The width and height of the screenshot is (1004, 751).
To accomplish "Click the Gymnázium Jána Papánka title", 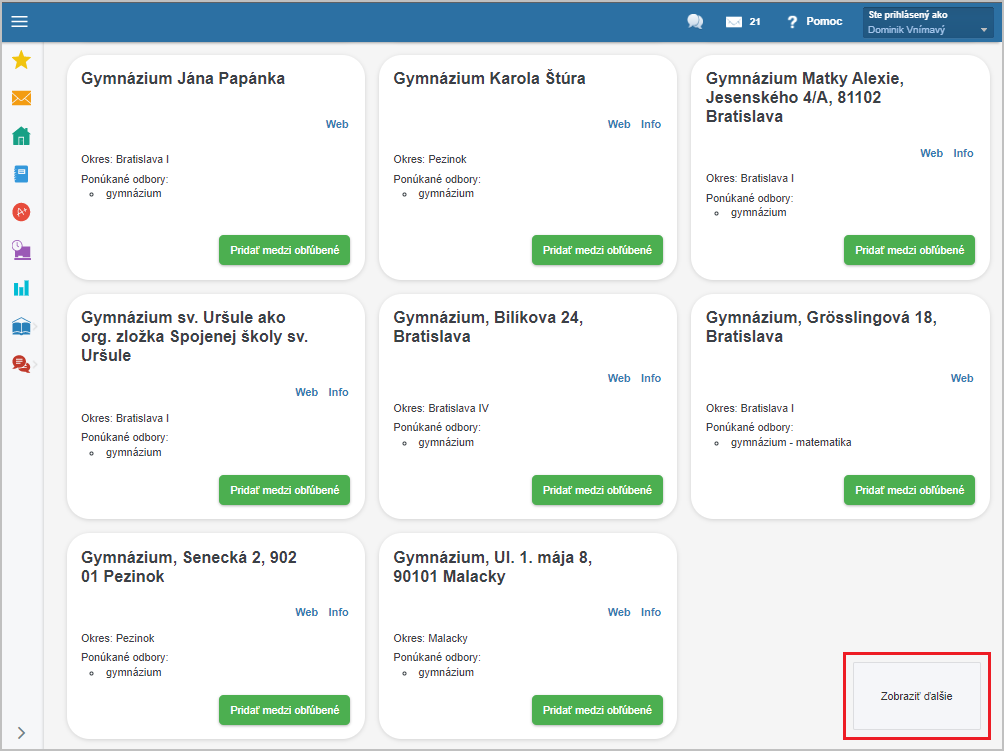I will coord(182,78).
